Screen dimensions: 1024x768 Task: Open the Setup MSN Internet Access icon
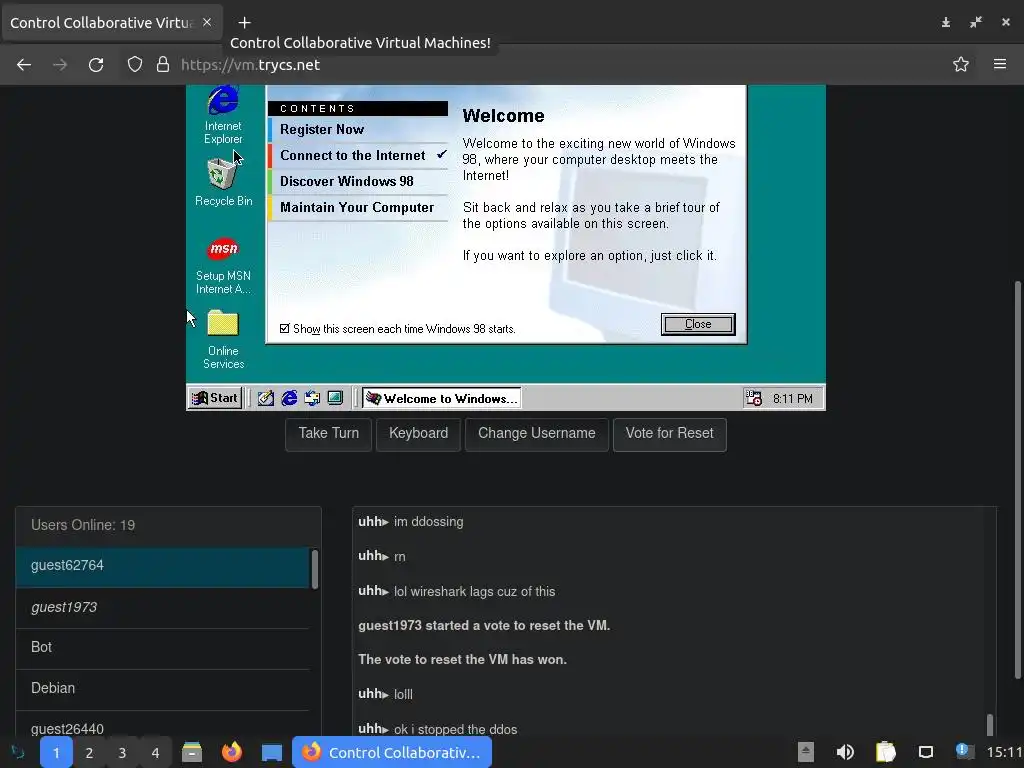tap(223, 264)
